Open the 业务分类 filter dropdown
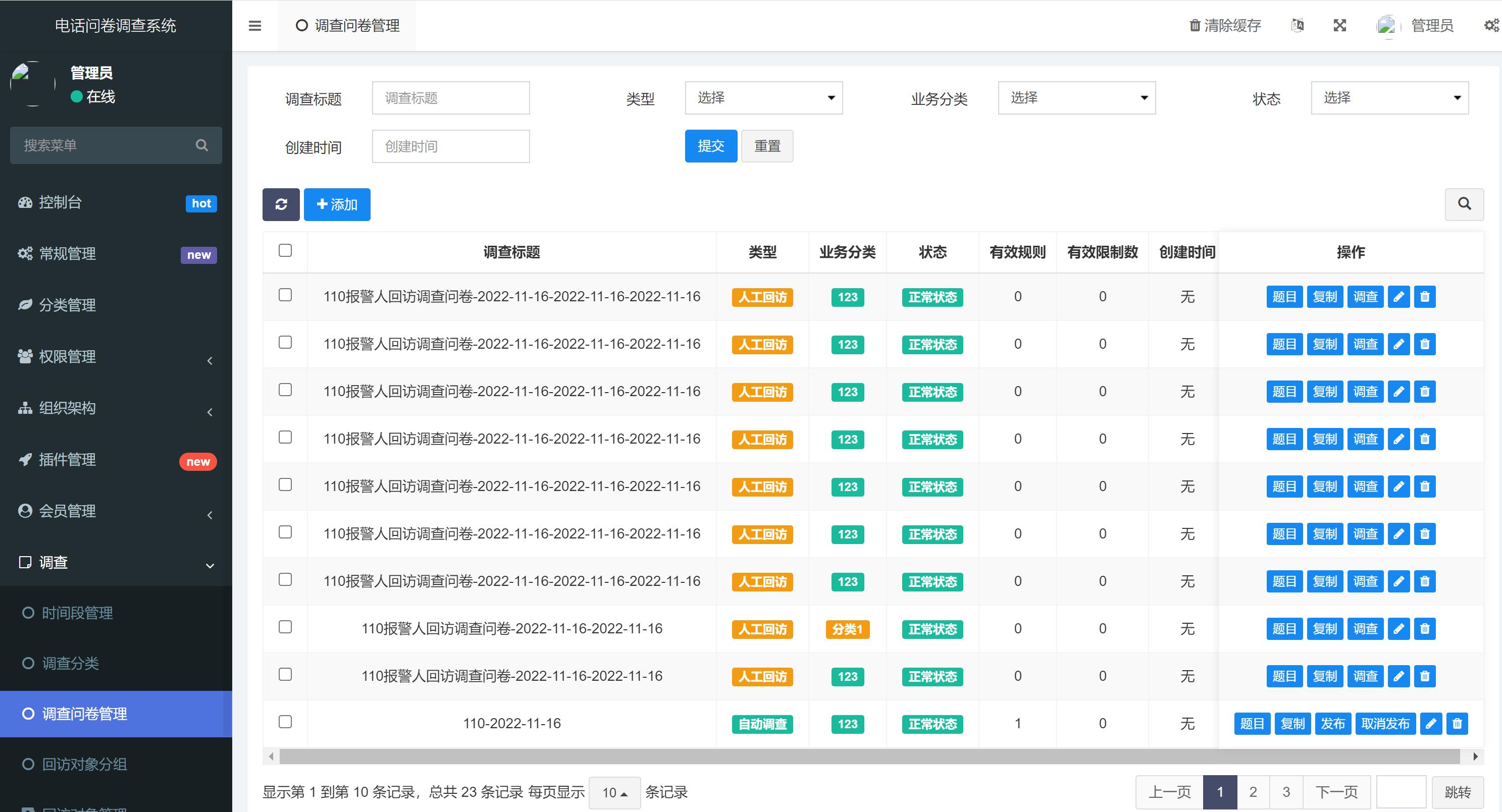 (x=1077, y=98)
